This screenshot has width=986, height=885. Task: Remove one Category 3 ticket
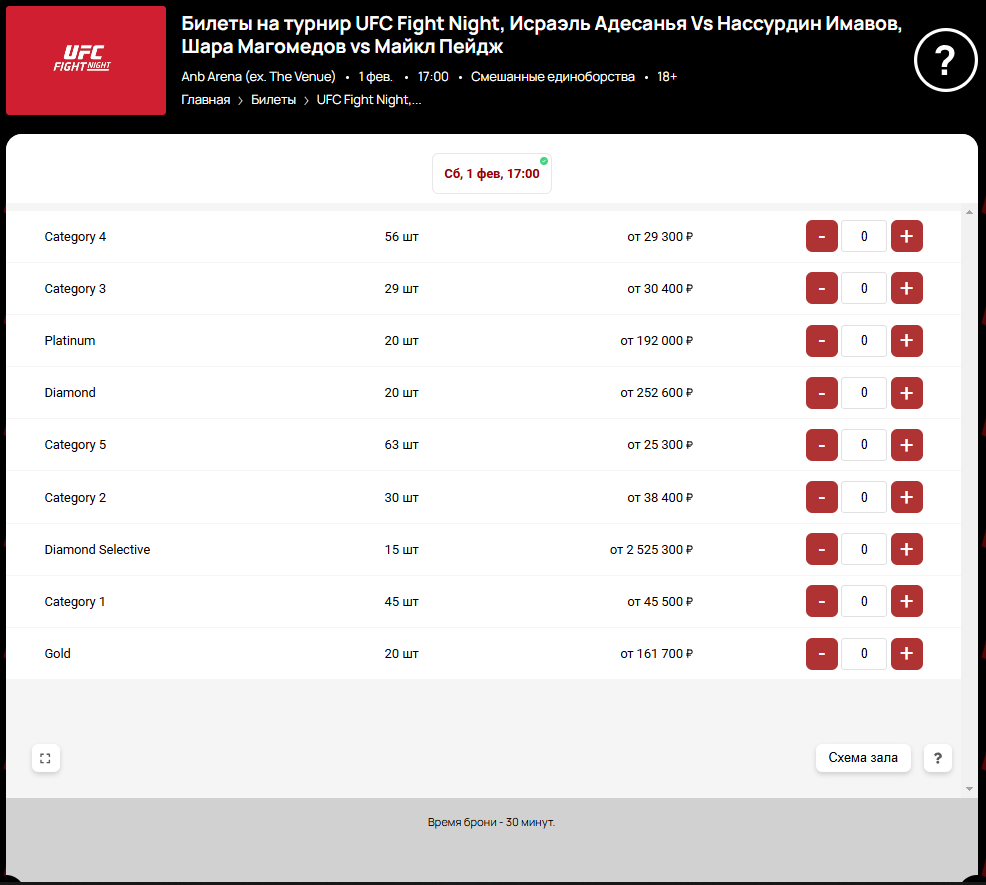click(x=821, y=289)
